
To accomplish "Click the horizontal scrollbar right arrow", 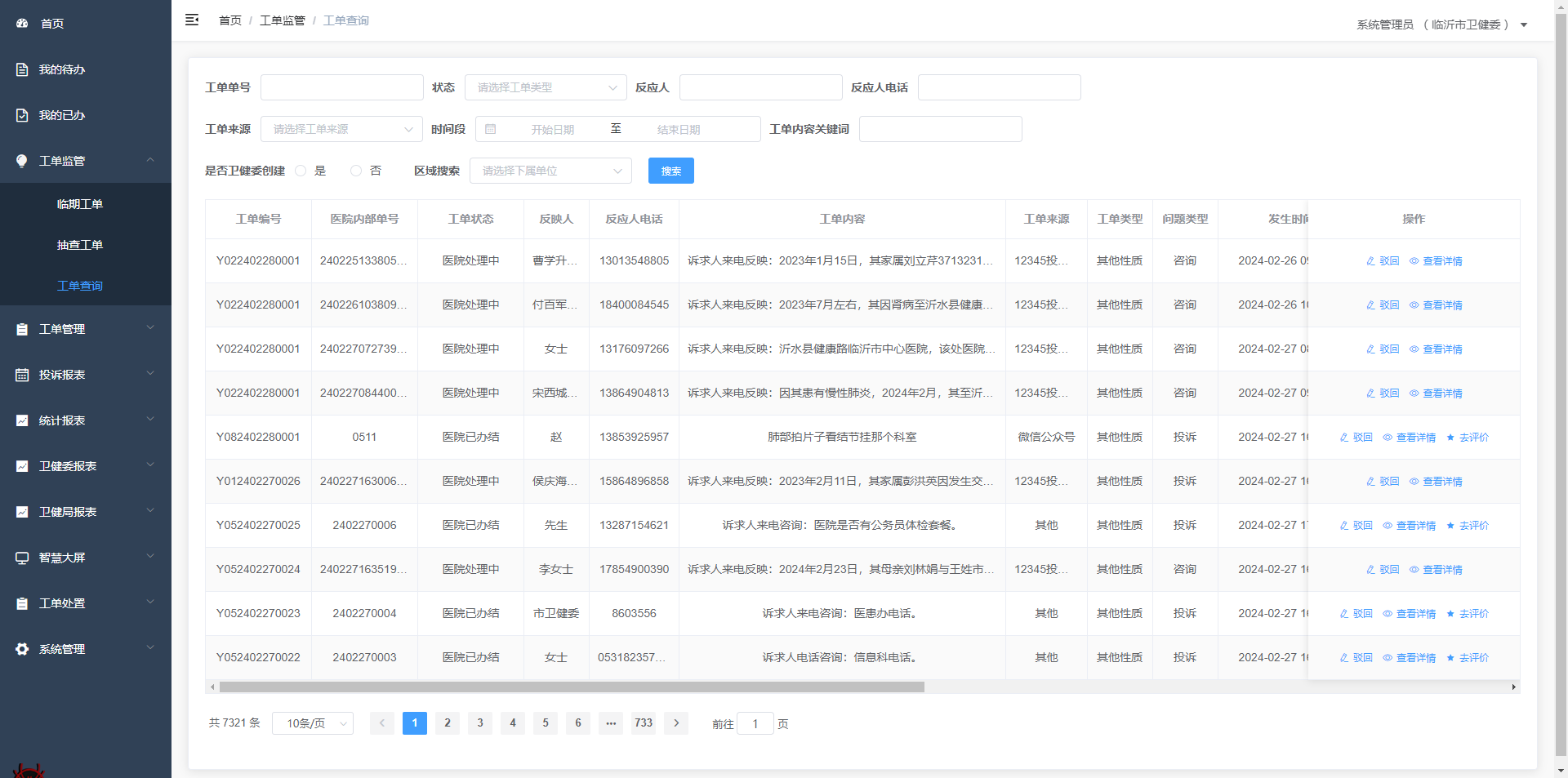I will 1514,687.
